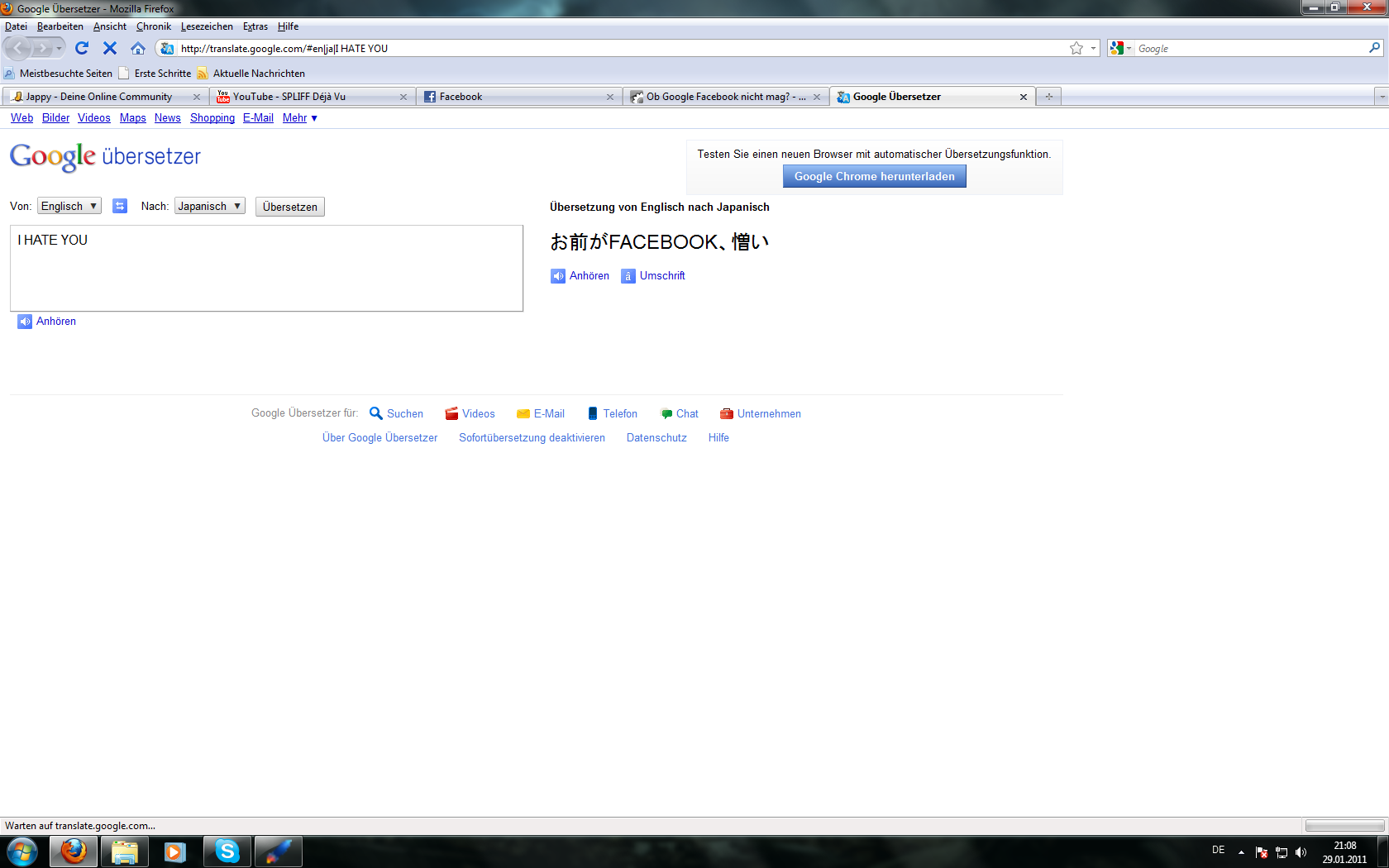The image size is (1389, 868).
Task: Open the Englisch source language dropdown
Action: click(69, 206)
